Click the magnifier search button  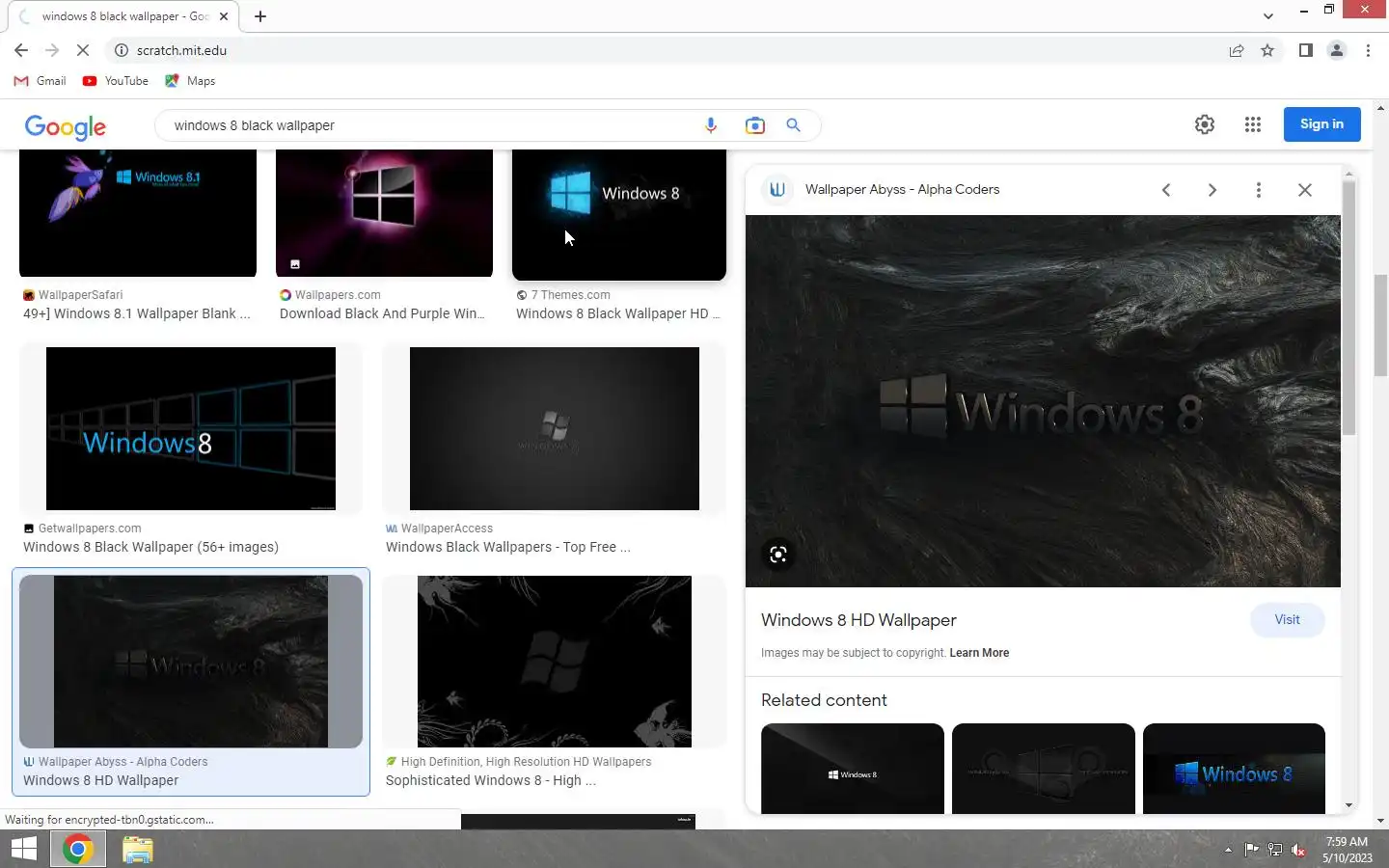pyautogui.click(x=793, y=125)
